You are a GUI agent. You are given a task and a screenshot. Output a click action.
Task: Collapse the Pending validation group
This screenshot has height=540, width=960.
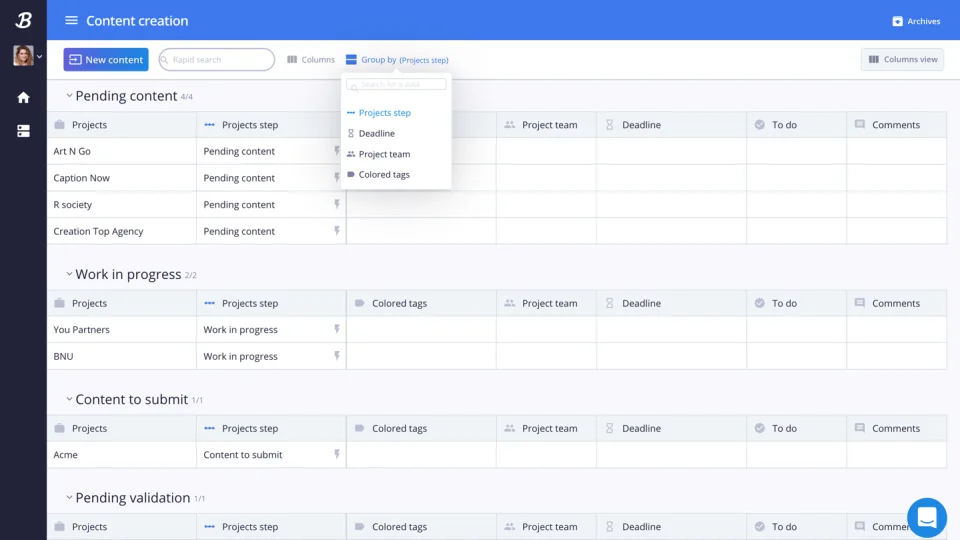click(69, 497)
